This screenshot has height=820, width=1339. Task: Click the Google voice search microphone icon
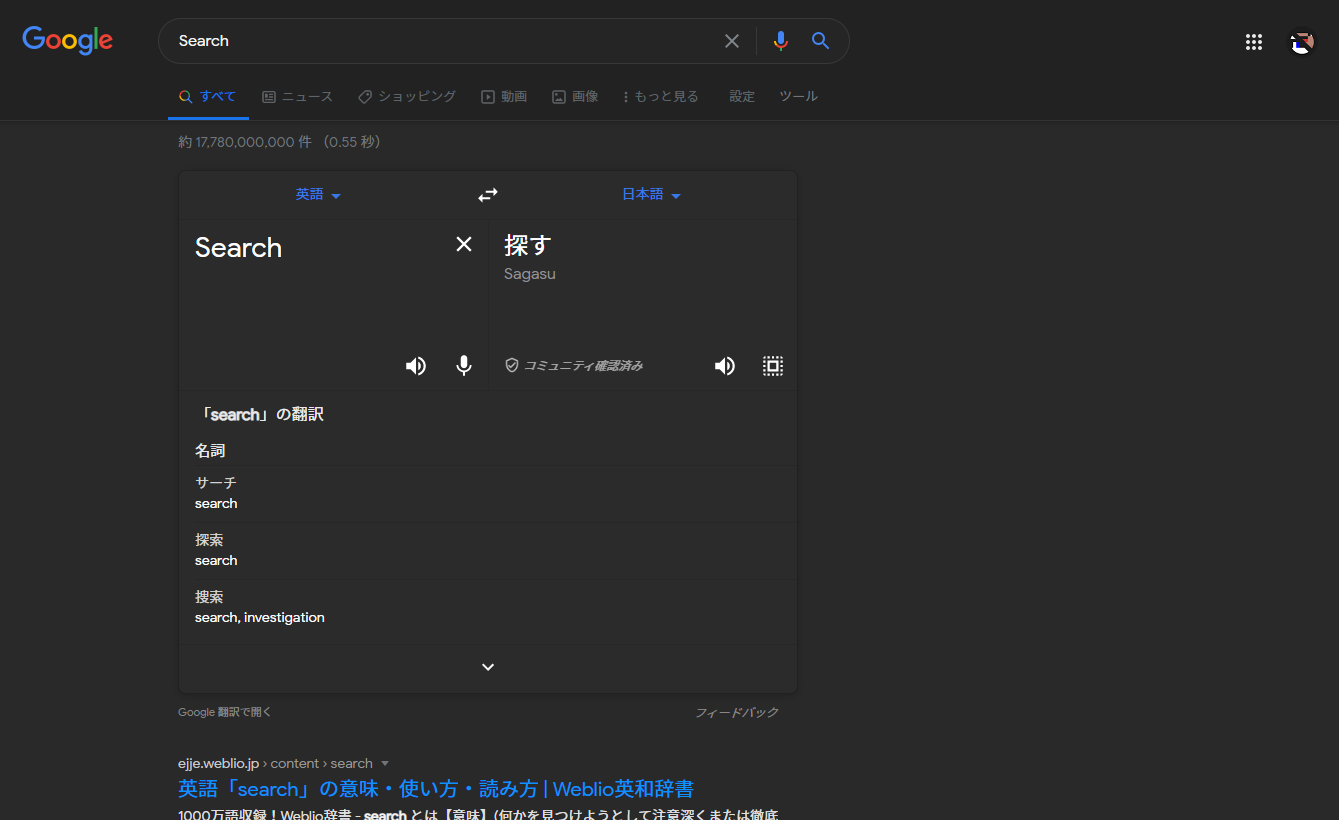point(780,41)
